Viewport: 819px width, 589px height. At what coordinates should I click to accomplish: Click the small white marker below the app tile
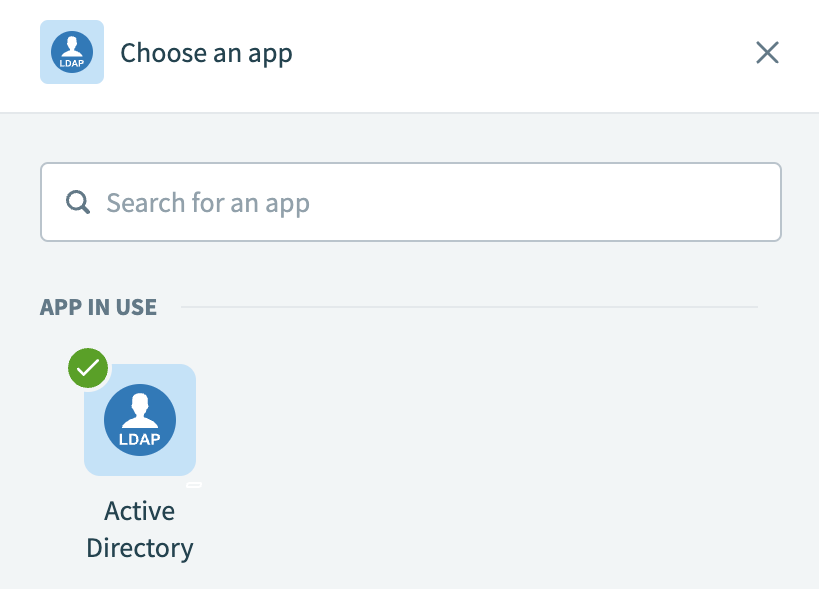(x=195, y=484)
